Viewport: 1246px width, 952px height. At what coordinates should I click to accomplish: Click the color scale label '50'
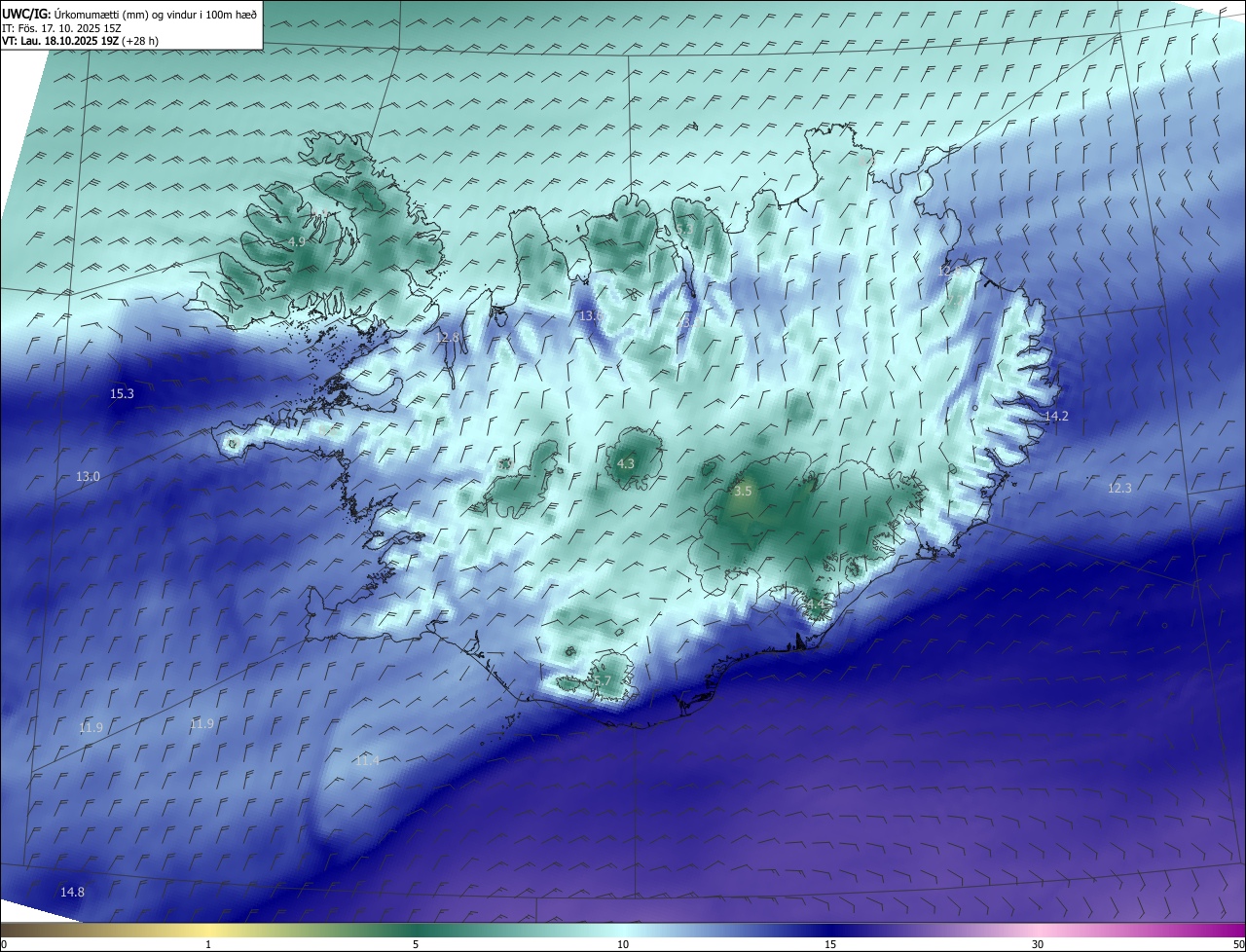click(x=1239, y=945)
